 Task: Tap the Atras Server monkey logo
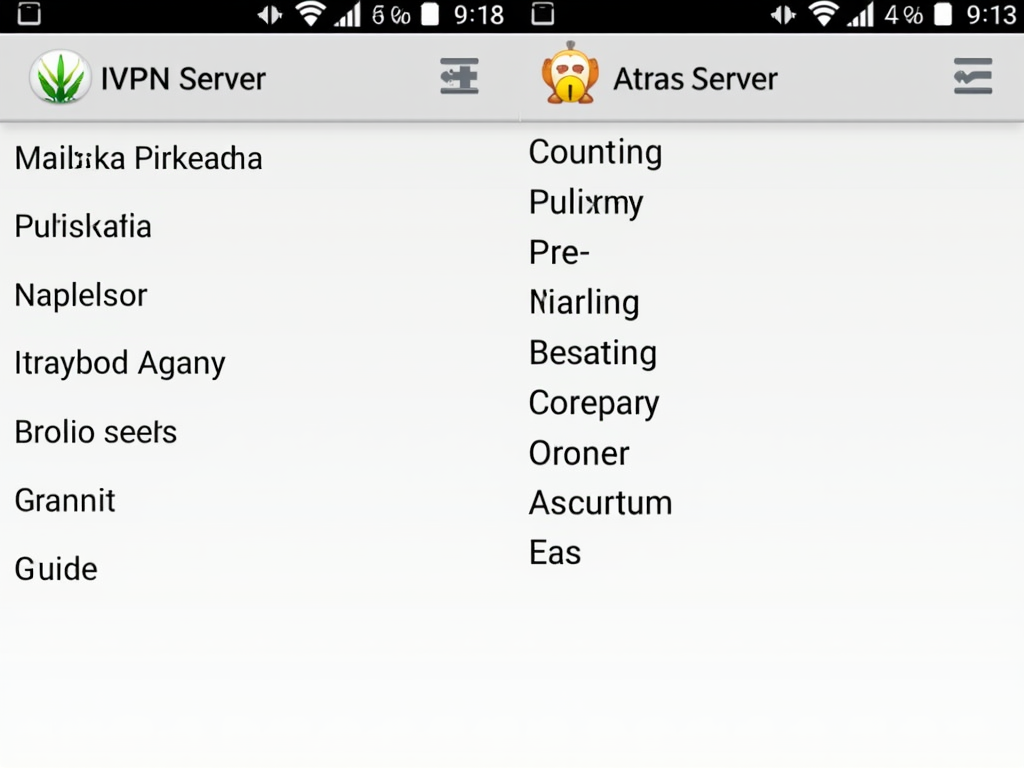[570, 74]
